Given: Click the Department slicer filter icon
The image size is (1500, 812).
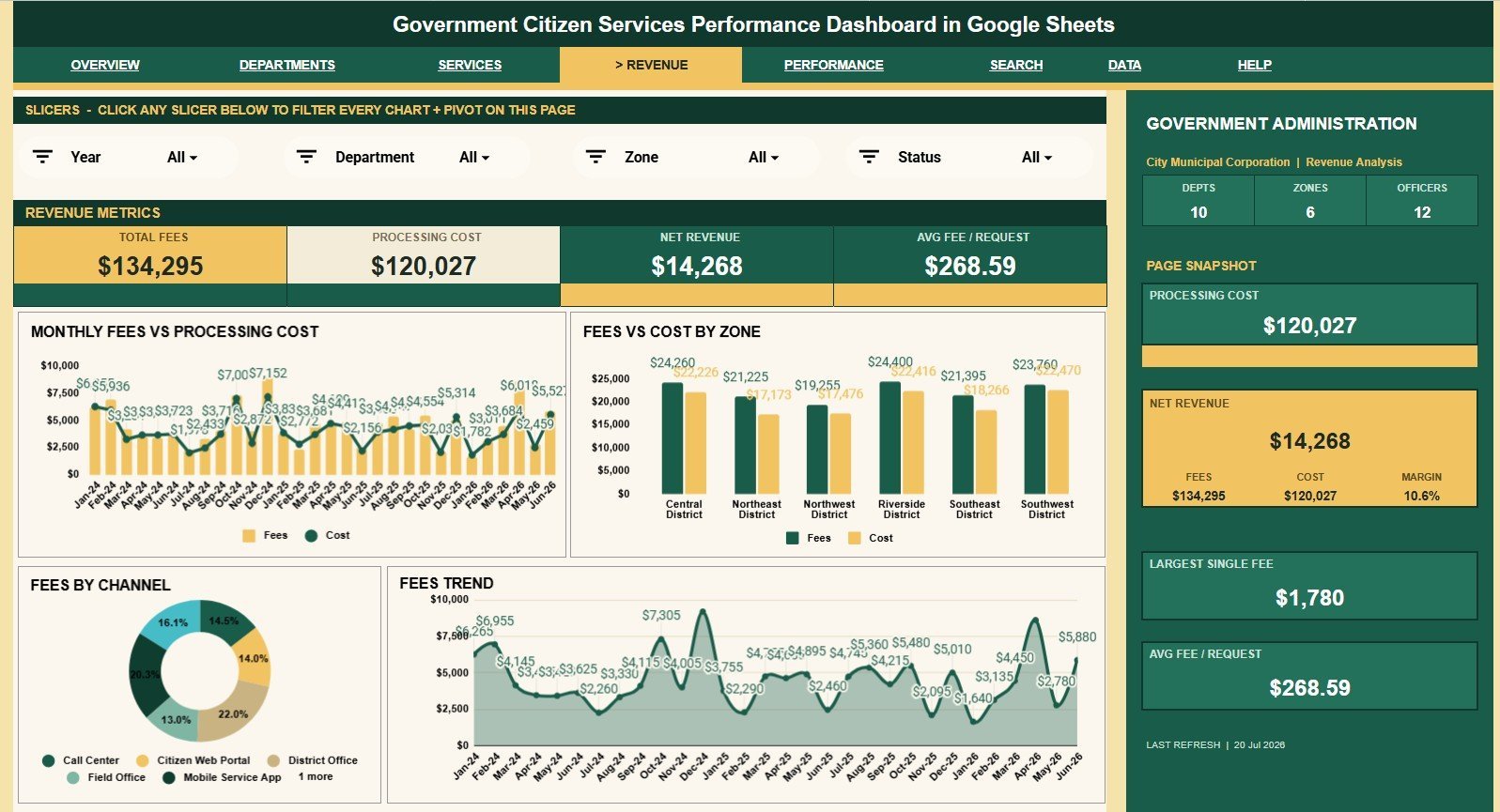Looking at the screenshot, I should pyautogui.click(x=306, y=157).
